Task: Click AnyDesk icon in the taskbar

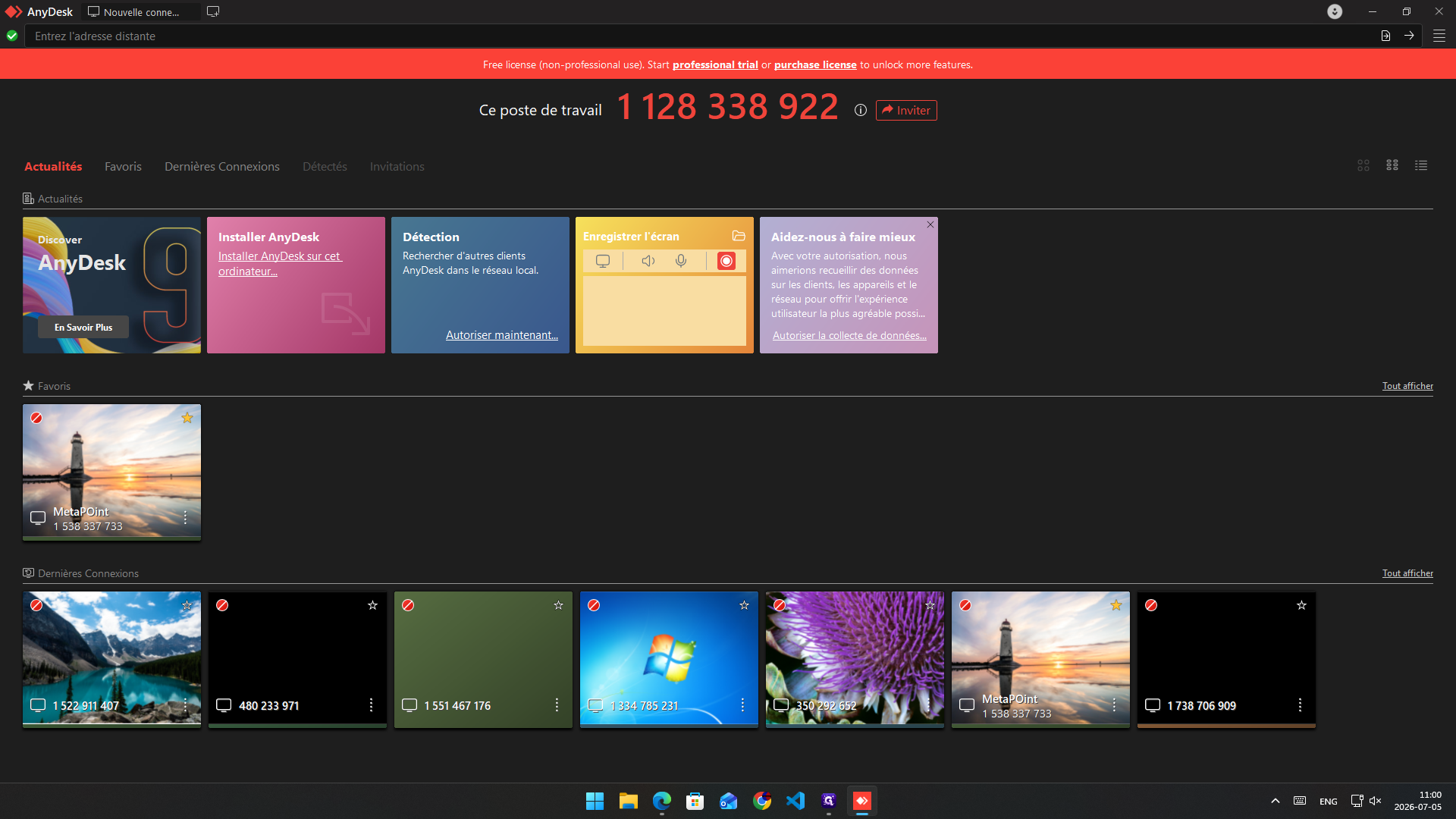Action: tap(862, 801)
